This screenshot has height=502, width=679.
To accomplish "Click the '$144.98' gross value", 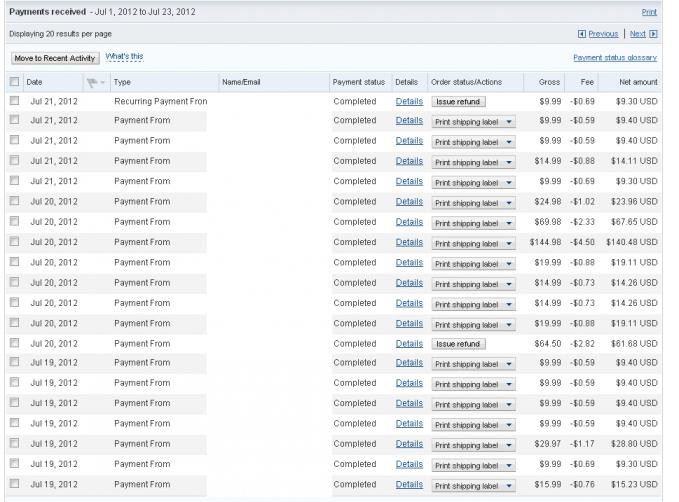I will click(x=546, y=242).
